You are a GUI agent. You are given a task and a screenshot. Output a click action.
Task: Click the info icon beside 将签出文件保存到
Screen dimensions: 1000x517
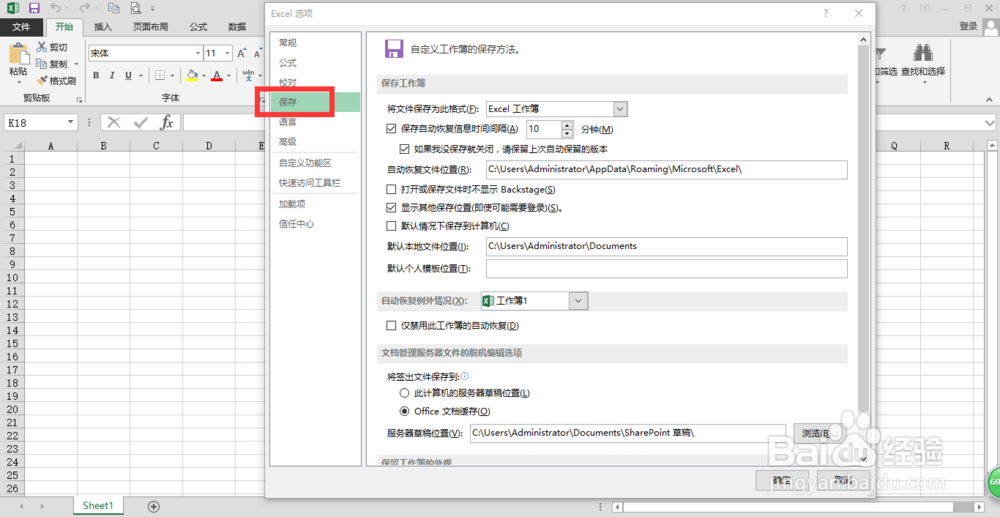464,375
